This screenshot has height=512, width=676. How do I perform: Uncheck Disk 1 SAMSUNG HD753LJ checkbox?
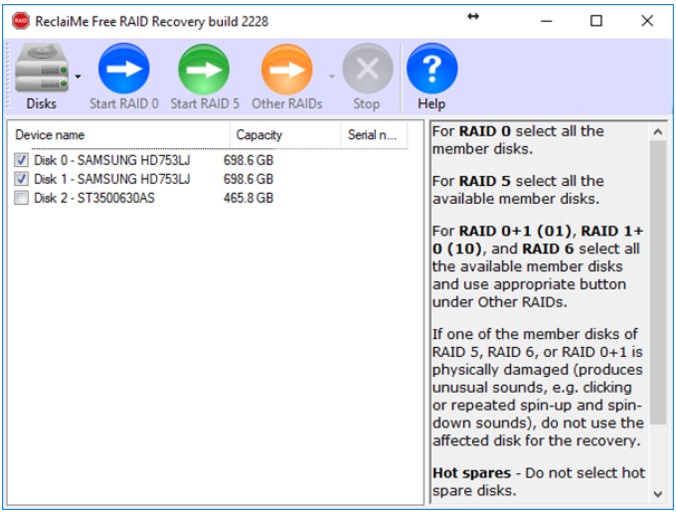[x=22, y=179]
